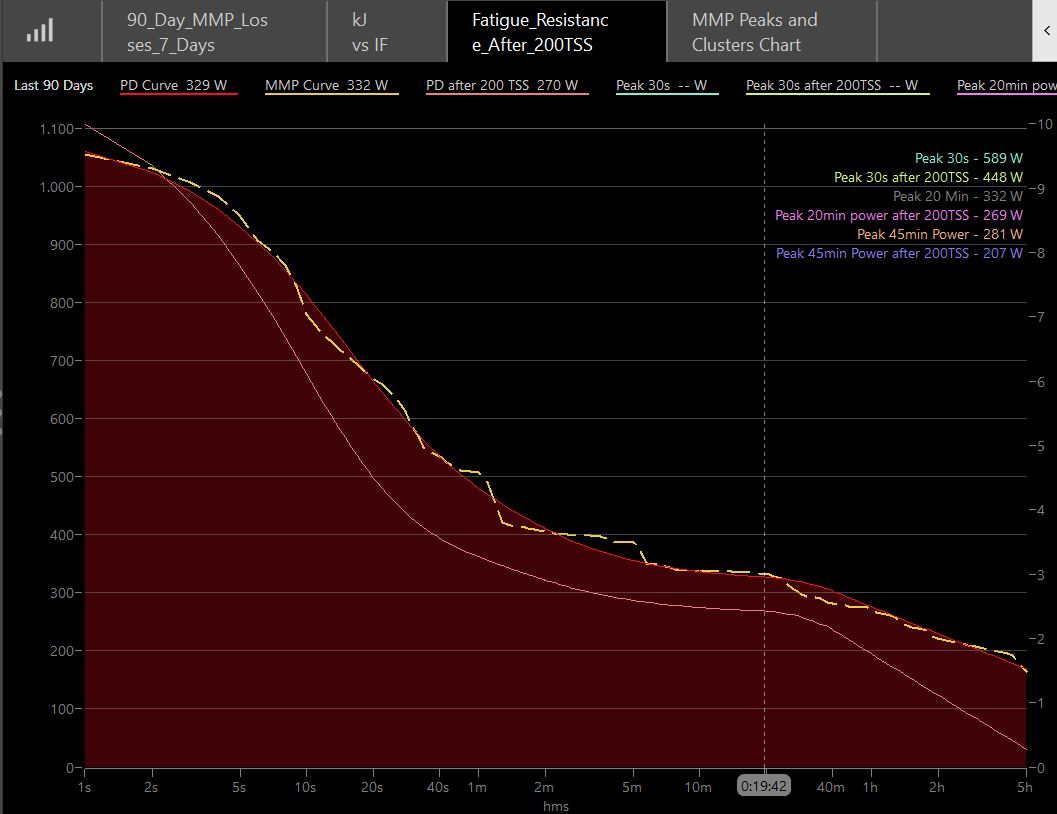Click the bar chart icon at top left
The height and width of the screenshot is (814, 1057).
(x=40, y=32)
